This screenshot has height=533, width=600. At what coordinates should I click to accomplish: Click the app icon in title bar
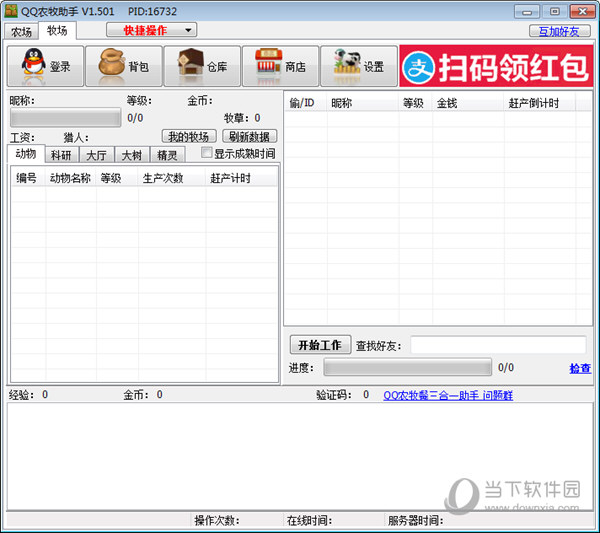pos(11,11)
